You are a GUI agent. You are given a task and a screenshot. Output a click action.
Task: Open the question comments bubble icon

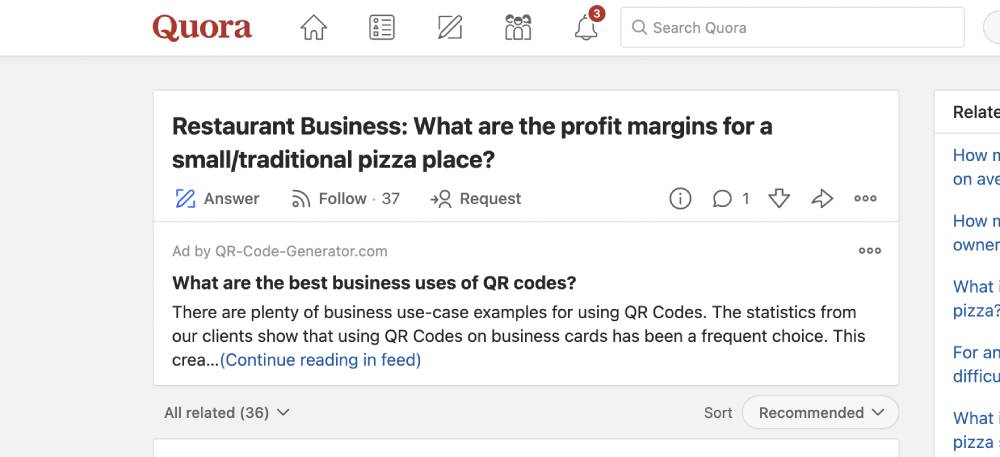pyautogui.click(x=722, y=199)
